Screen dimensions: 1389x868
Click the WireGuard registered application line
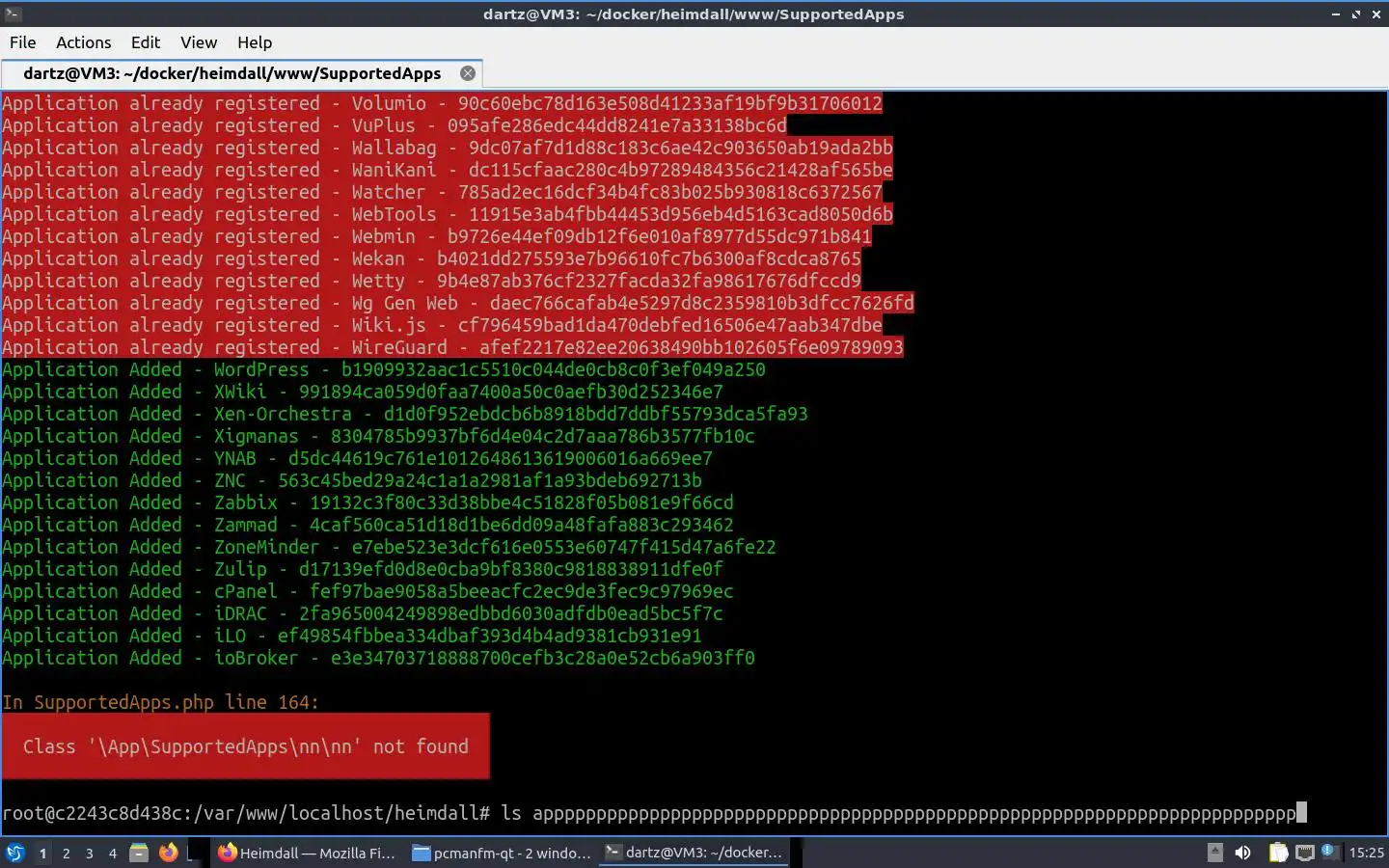(x=452, y=347)
